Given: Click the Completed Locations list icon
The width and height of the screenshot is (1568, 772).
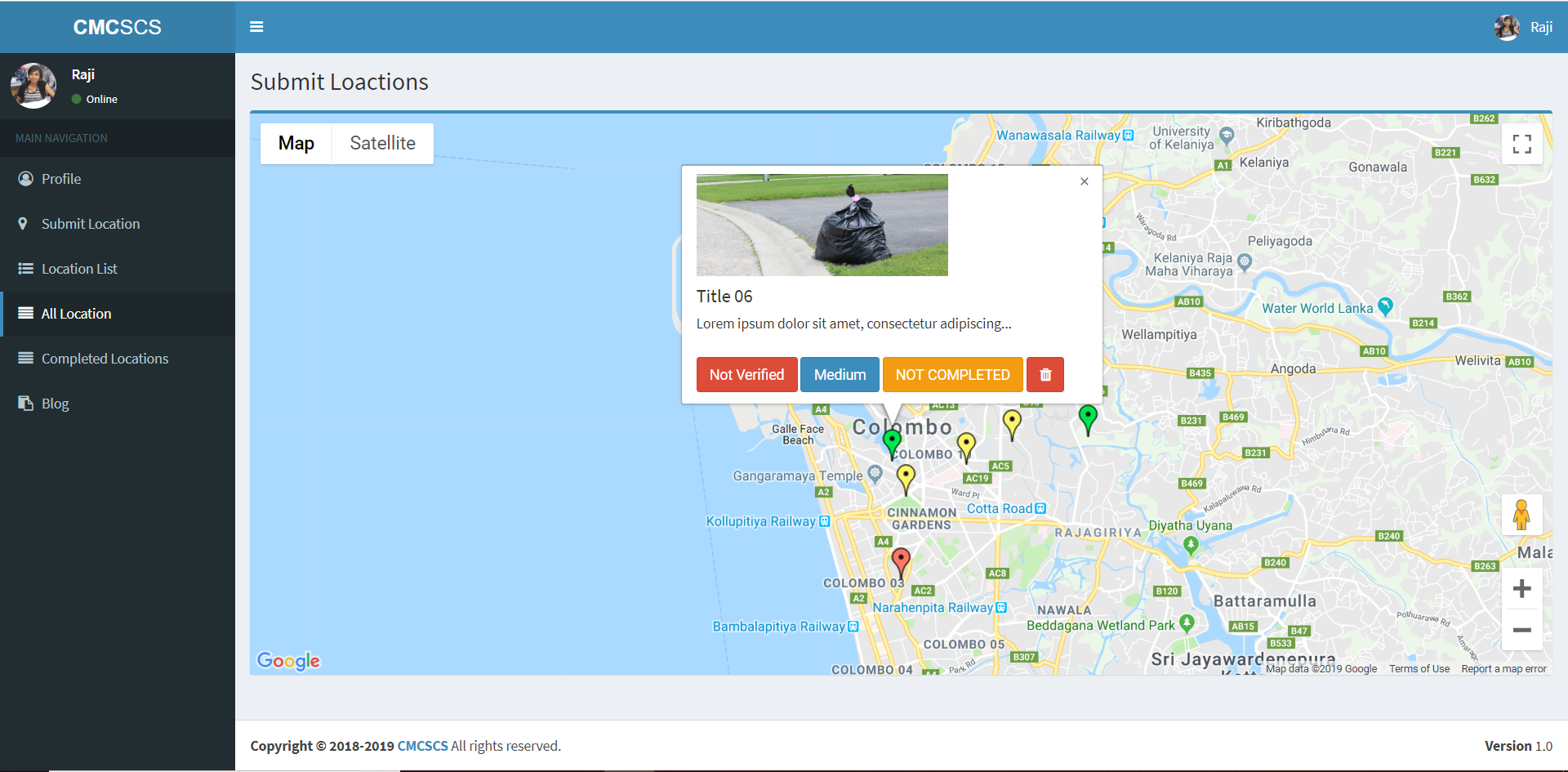Looking at the screenshot, I should [26, 358].
